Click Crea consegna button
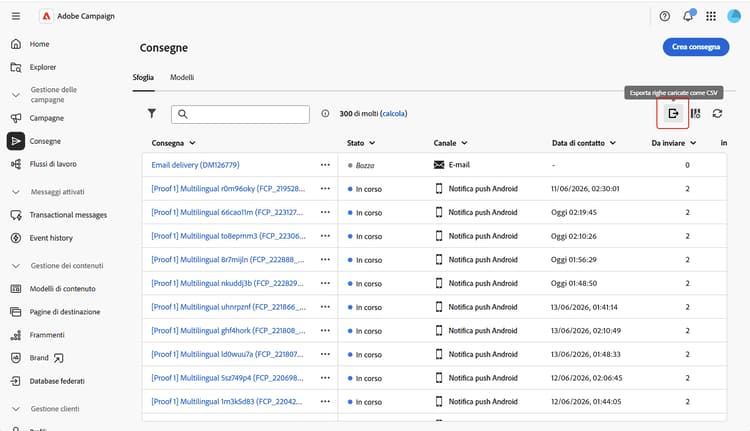The width and height of the screenshot is (750, 431). click(696, 47)
